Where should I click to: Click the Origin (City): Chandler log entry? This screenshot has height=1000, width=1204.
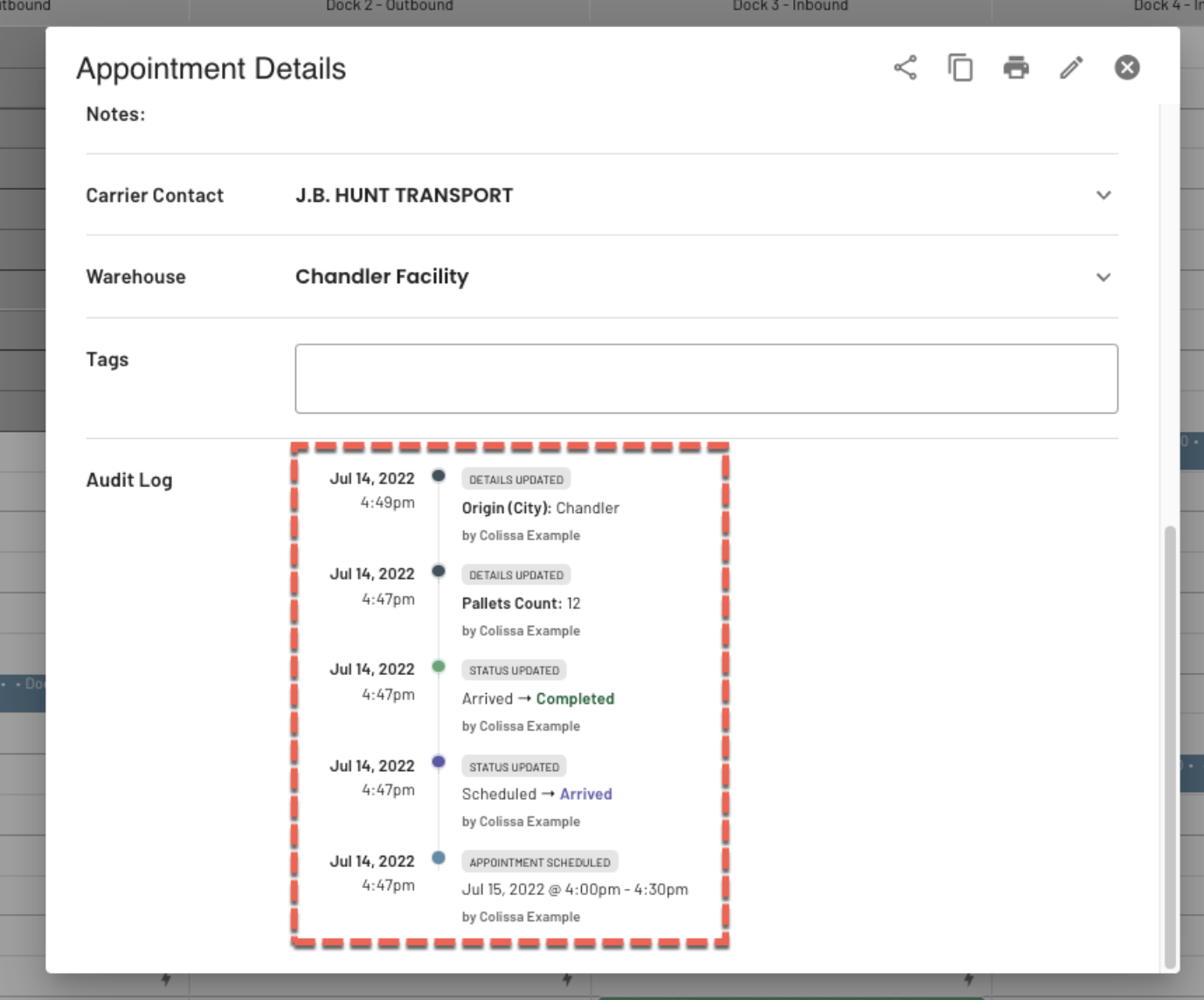click(x=540, y=508)
